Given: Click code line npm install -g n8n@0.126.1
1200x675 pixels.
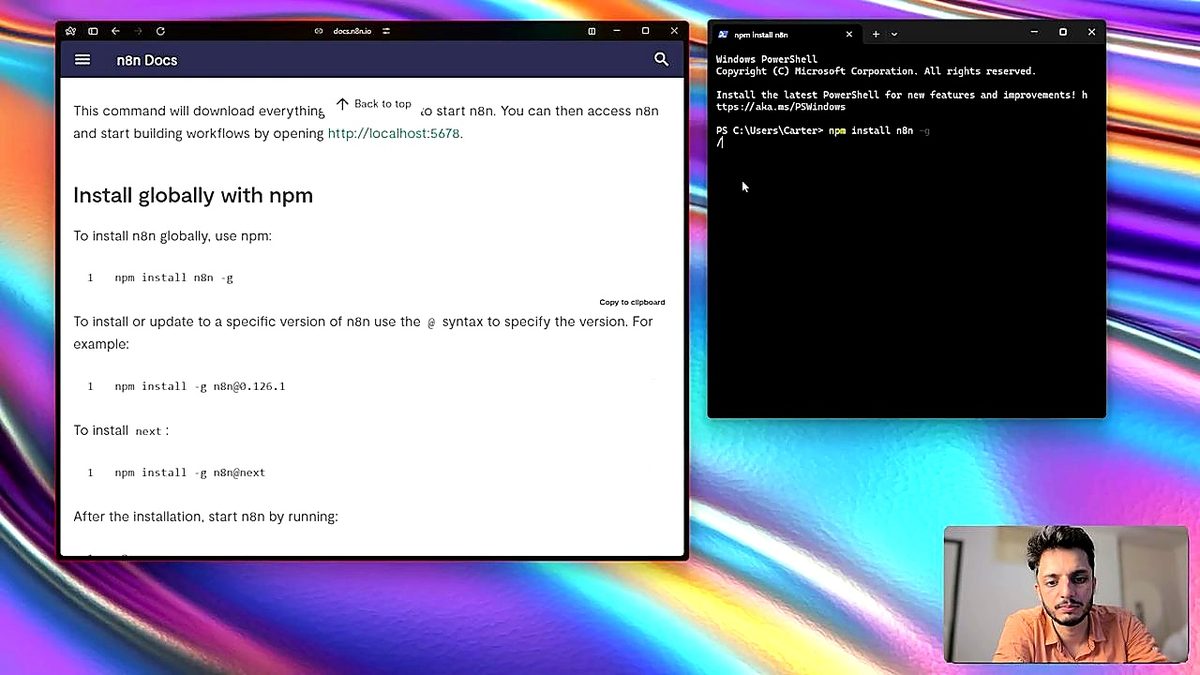Looking at the screenshot, I should (200, 386).
